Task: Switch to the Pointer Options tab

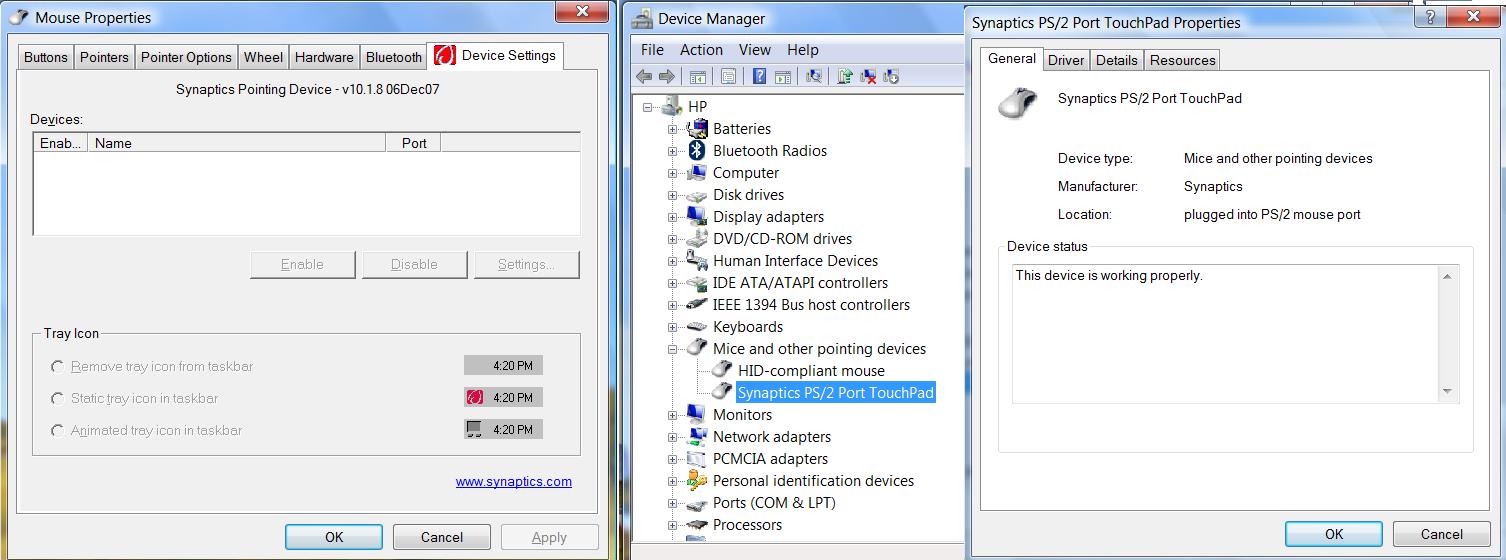Action: pos(187,57)
